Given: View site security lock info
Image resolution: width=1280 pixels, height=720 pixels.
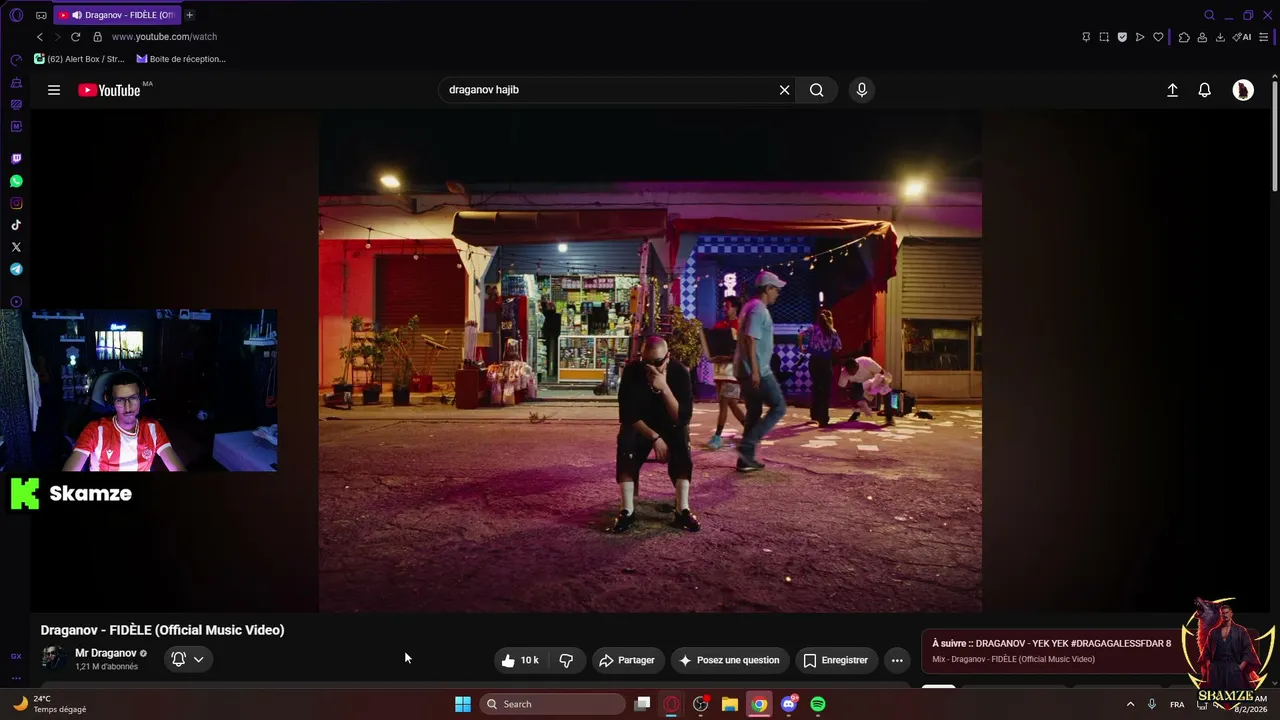Looking at the screenshot, I should point(97,37).
